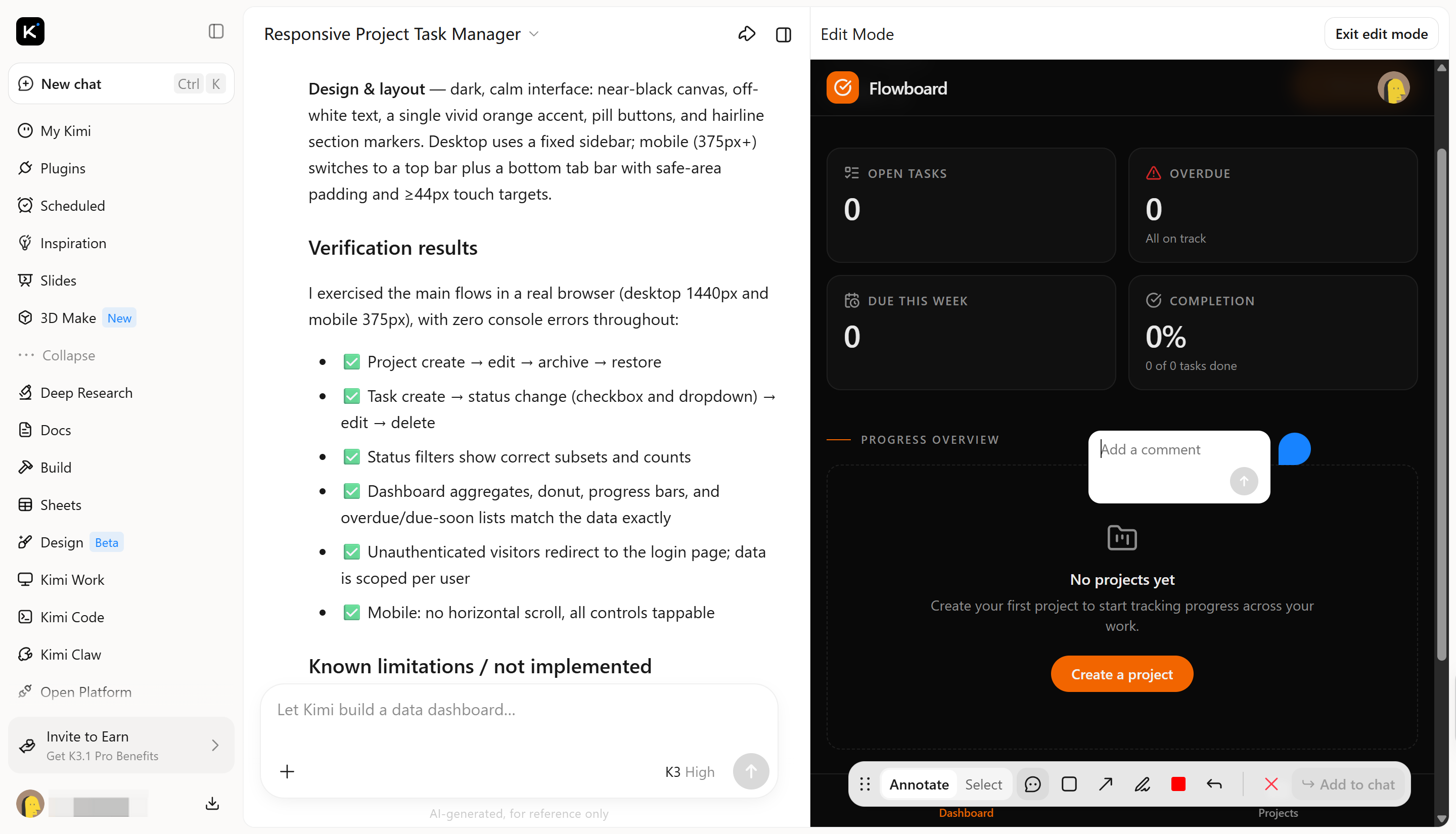
Task: Click Create a project button
Action: tap(1121, 674)
